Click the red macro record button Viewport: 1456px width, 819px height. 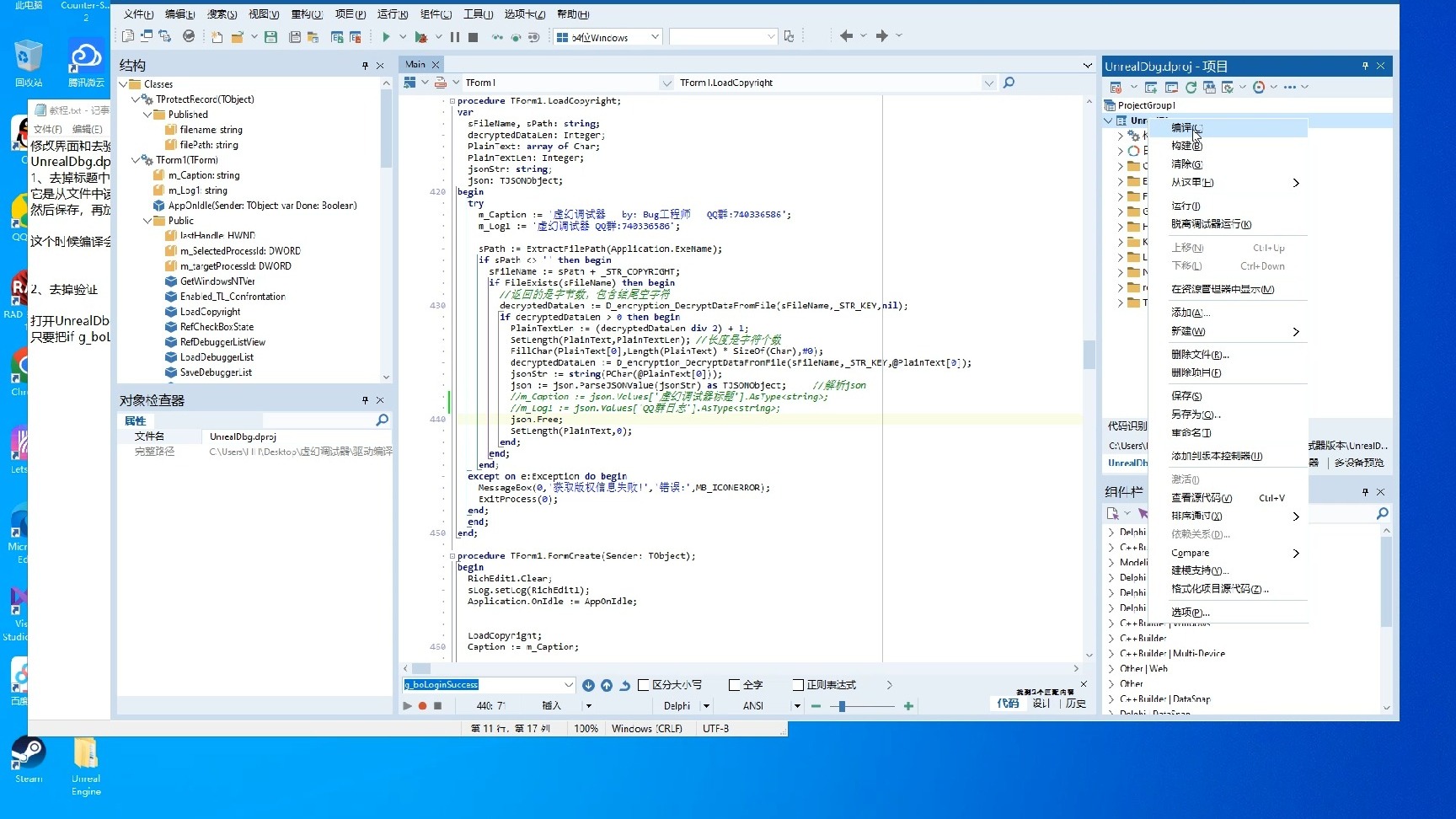pos(422,706)
